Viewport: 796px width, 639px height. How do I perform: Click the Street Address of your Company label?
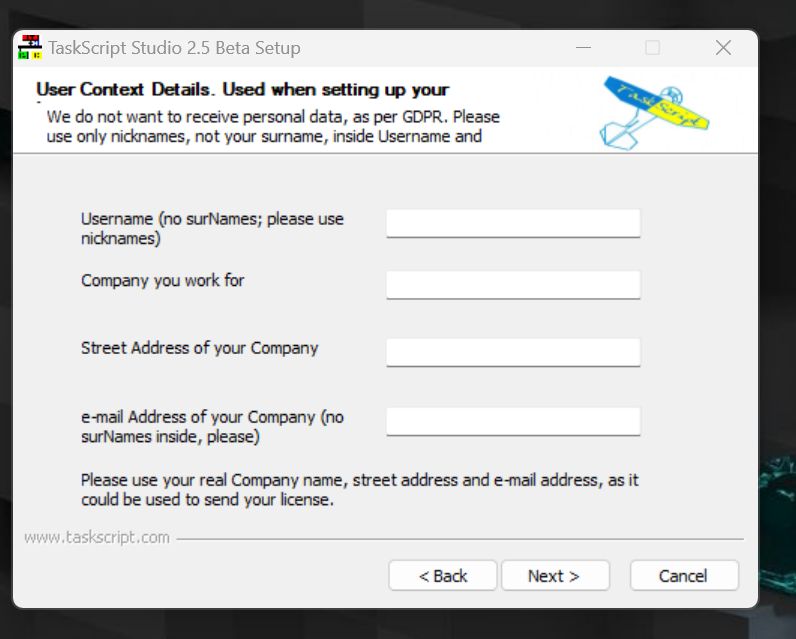pyautogui.click(x=200, y=348)
